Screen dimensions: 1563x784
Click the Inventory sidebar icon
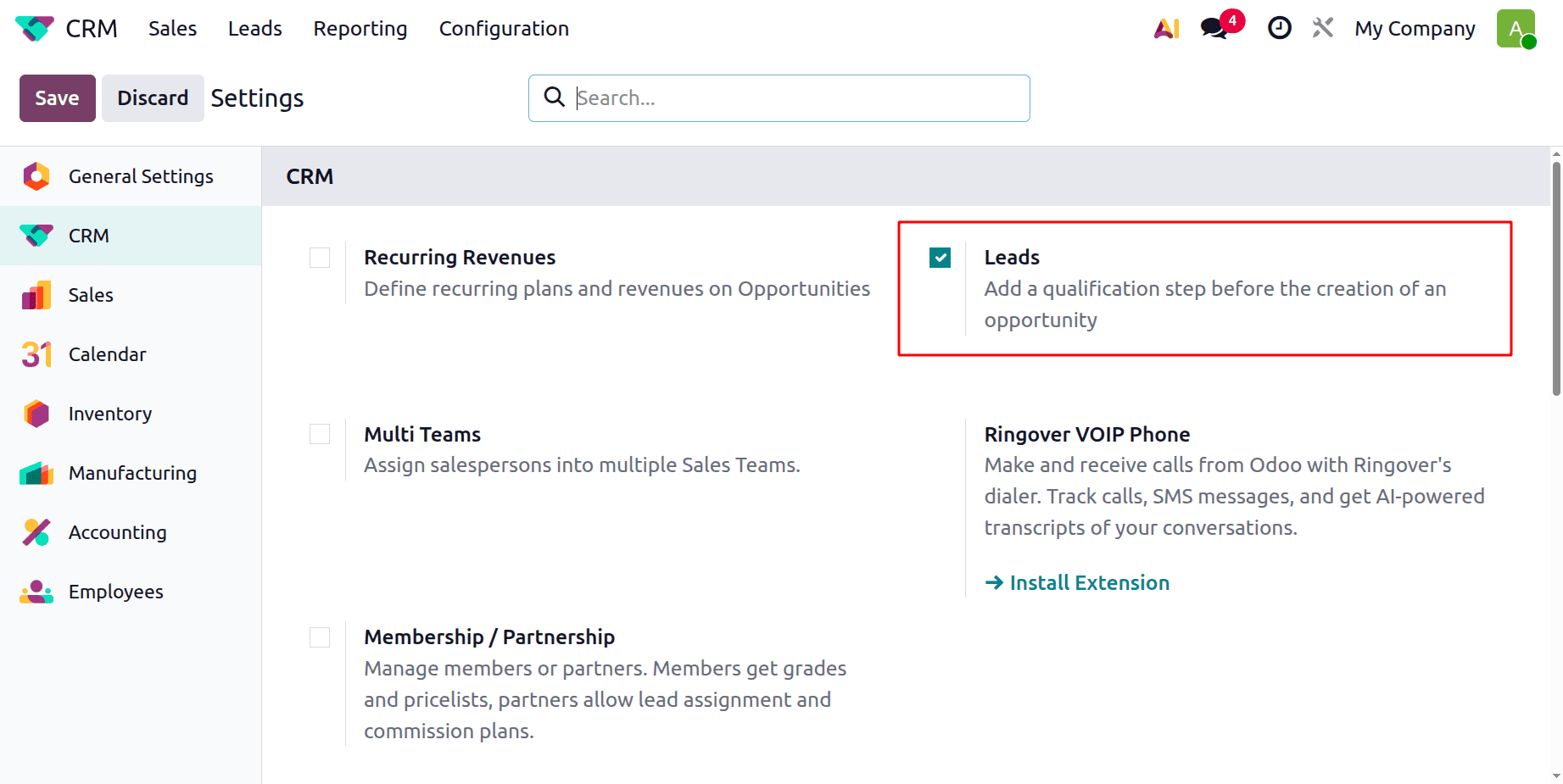pyautogui.click(x=36, y=414)
